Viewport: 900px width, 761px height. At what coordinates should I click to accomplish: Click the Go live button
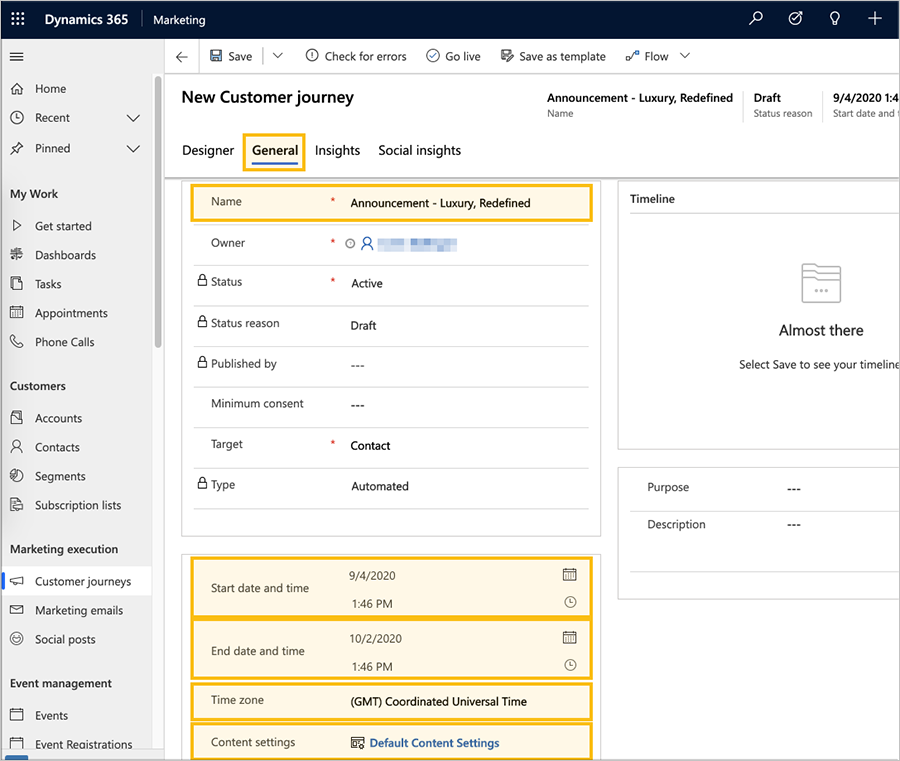click(x=453, y=56)
